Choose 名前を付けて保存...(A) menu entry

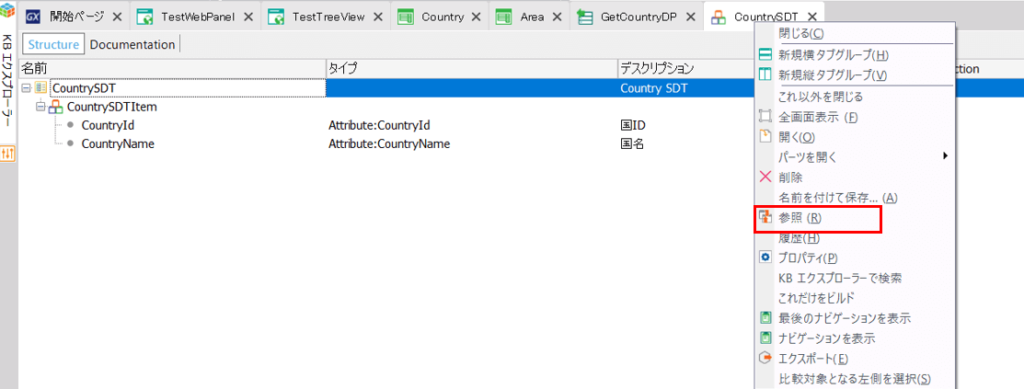tap(855, 197)
